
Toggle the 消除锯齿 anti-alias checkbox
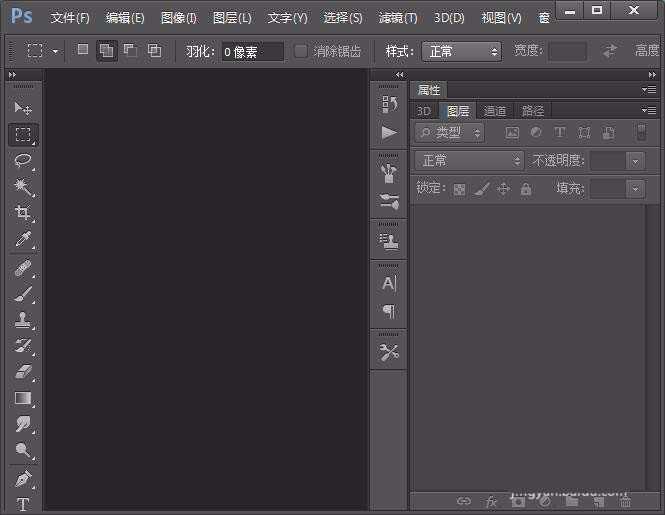pos(301,51)
